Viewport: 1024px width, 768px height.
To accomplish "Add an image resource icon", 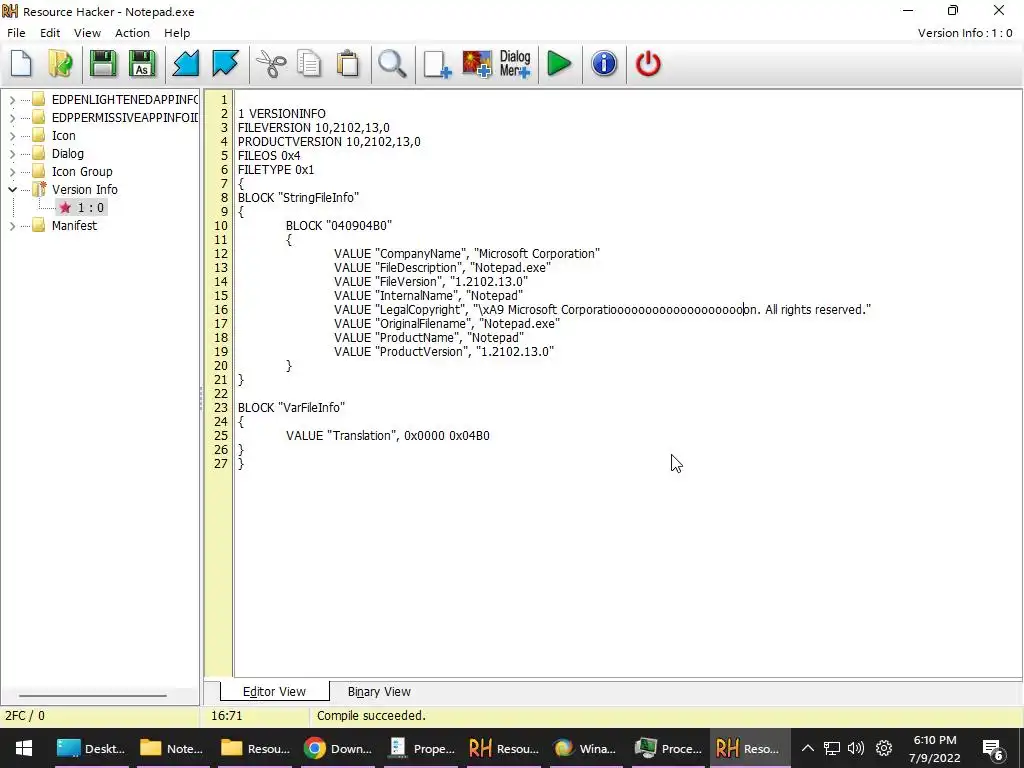I will click(x=477, y=64).
